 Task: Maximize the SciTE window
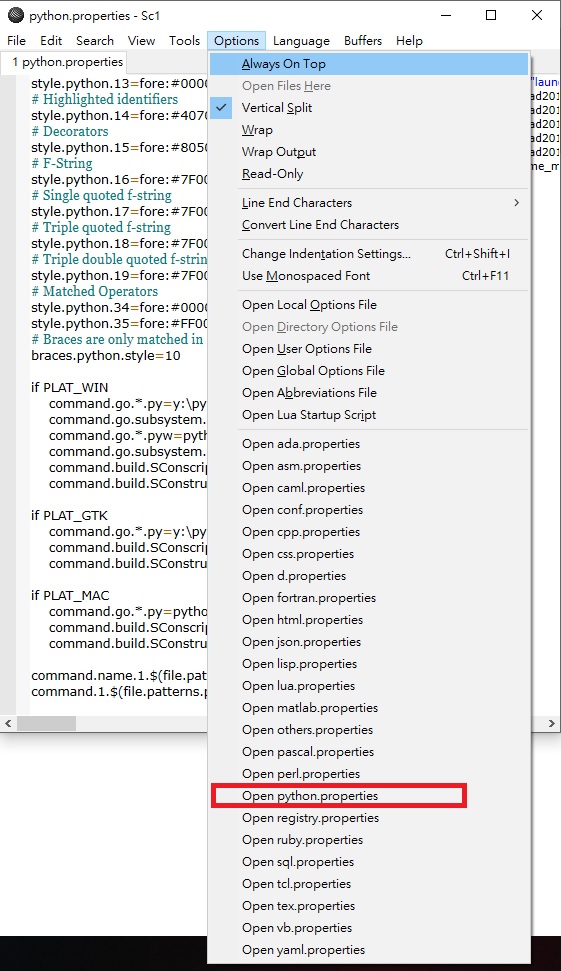pyautogui.click(x=491, y=15)
